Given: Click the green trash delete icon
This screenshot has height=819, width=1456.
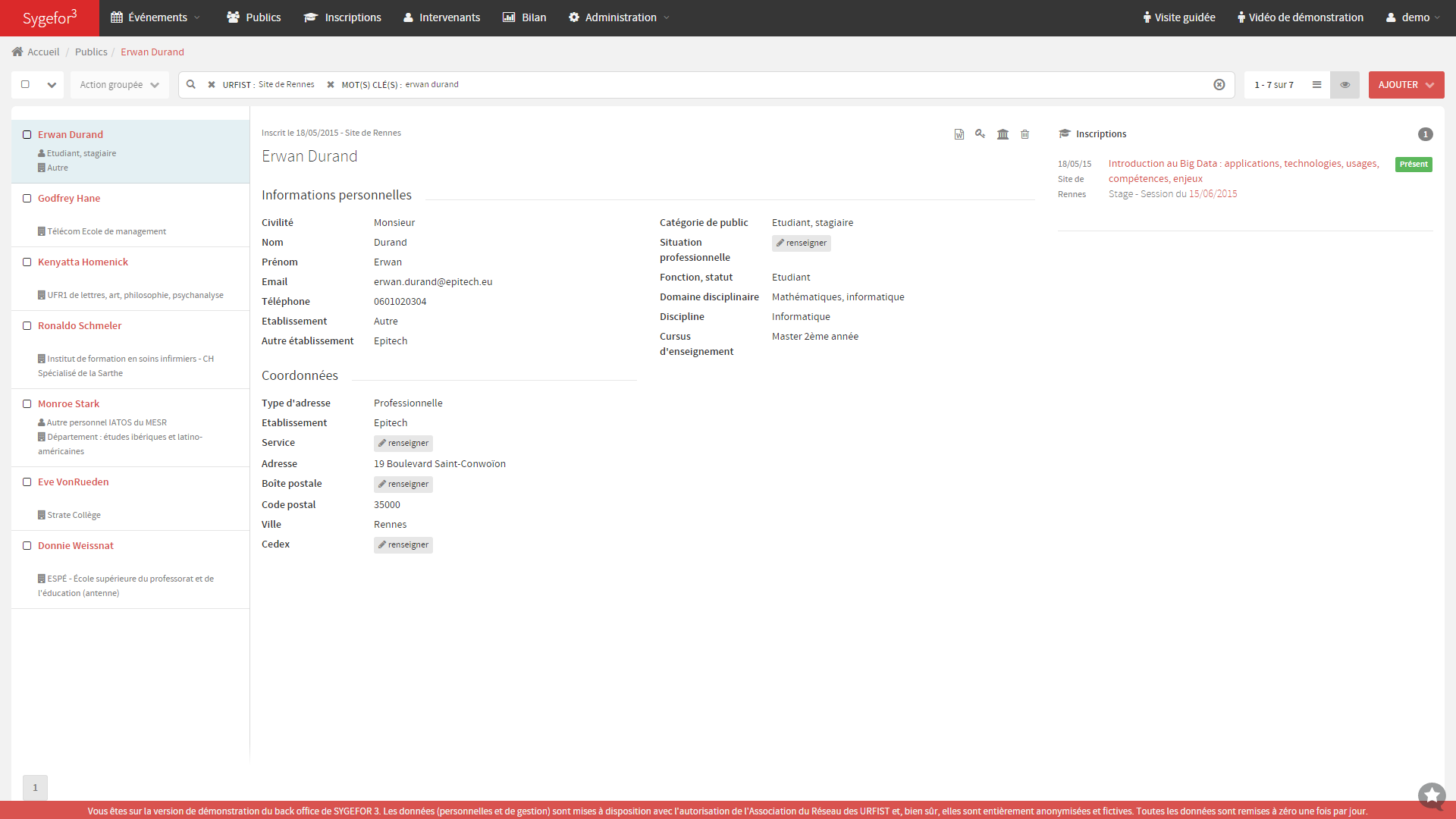Looking at the screenshot, I should pyautogui.click(x=1025, y=134).
